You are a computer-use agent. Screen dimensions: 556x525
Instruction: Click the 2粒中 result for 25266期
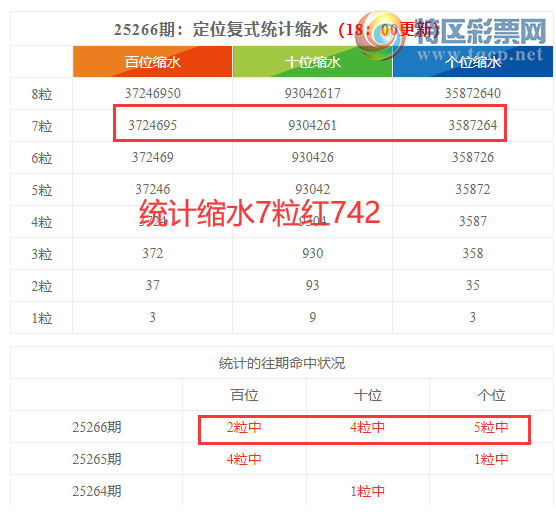coord(244,427)
